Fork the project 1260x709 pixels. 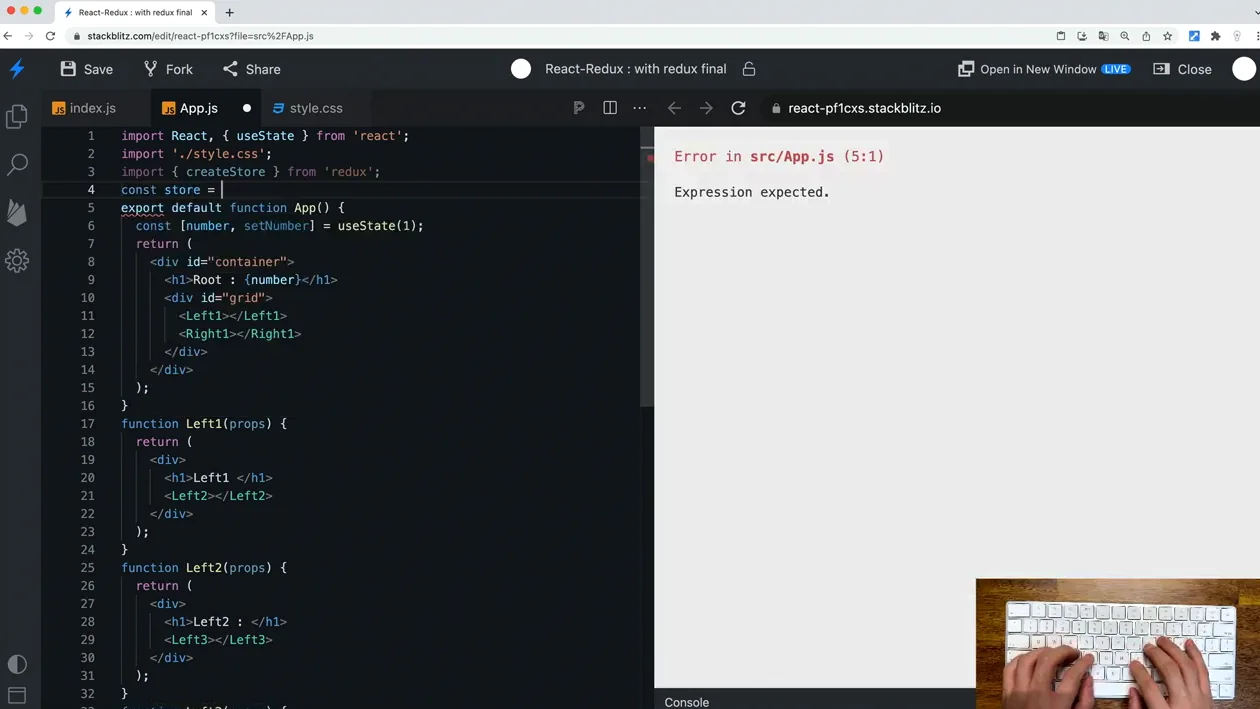(x=168, y=69)
